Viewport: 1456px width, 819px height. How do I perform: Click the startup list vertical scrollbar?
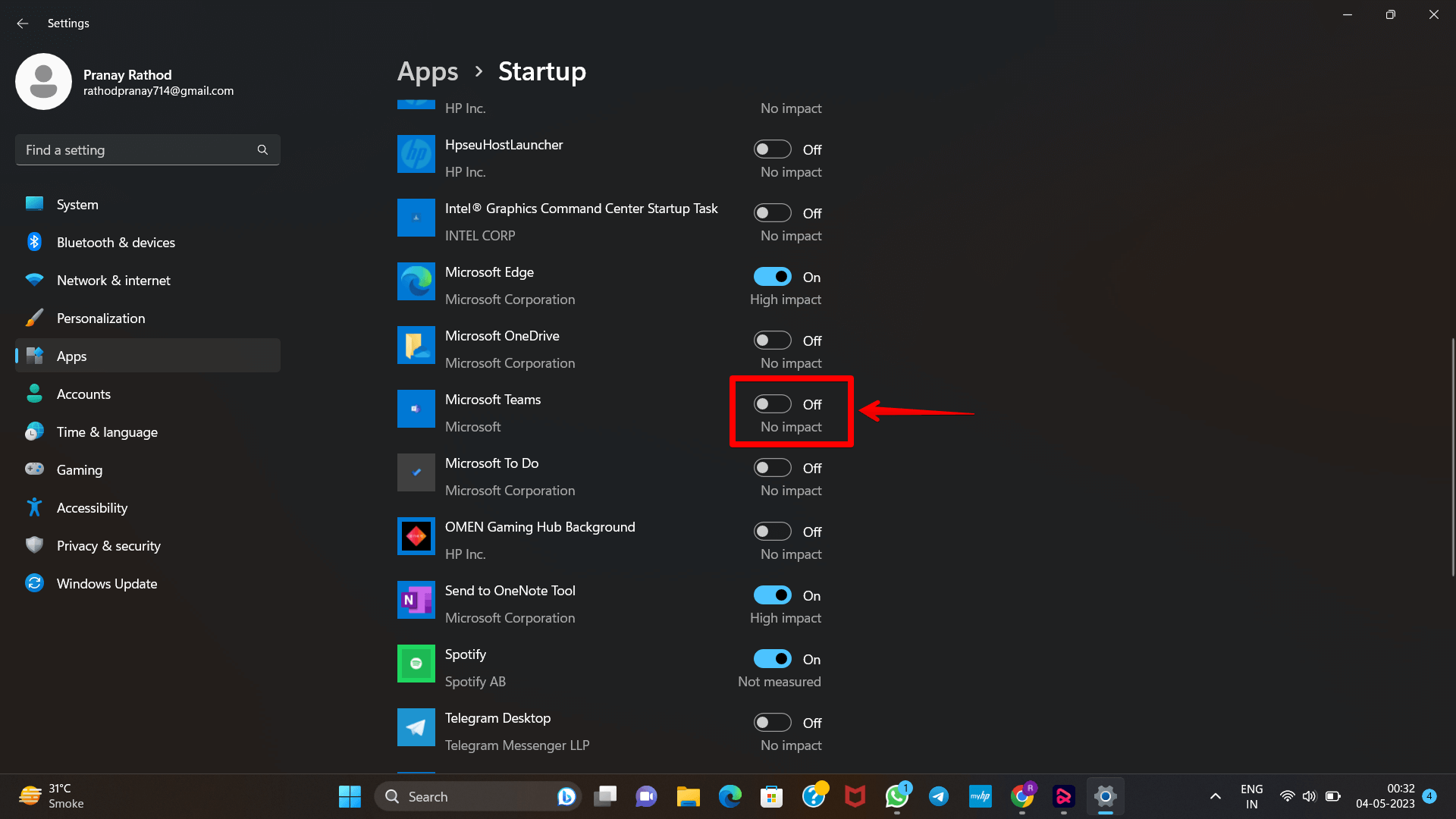point(1452,457)
